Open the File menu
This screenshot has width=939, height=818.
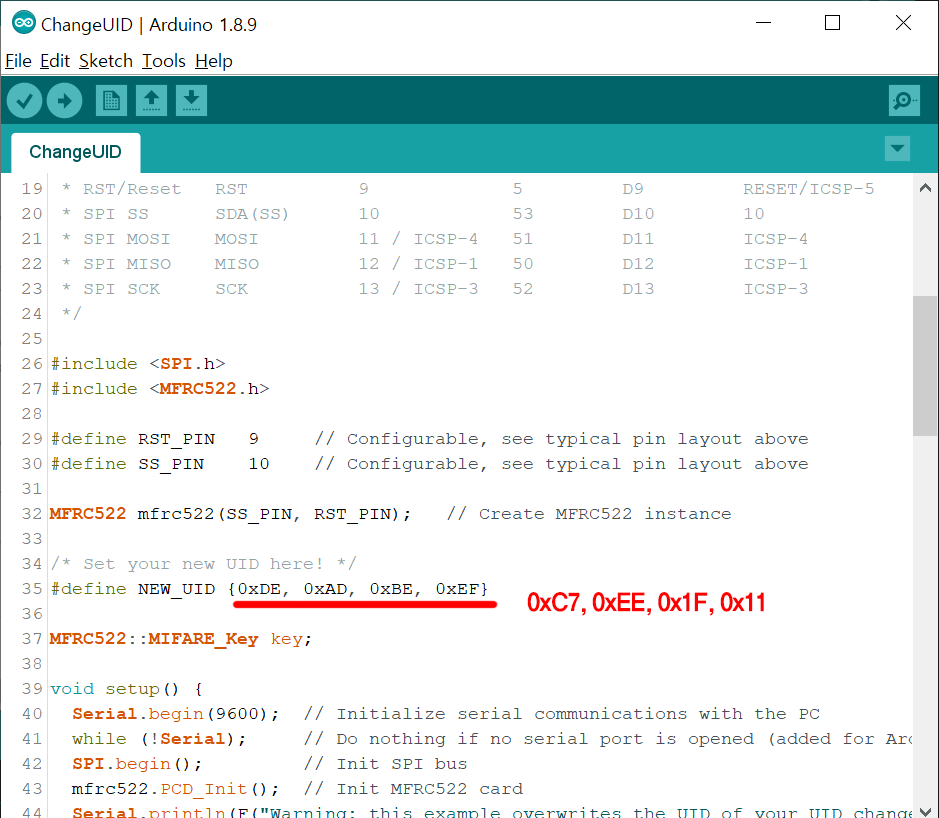click(x=18, y=61)
